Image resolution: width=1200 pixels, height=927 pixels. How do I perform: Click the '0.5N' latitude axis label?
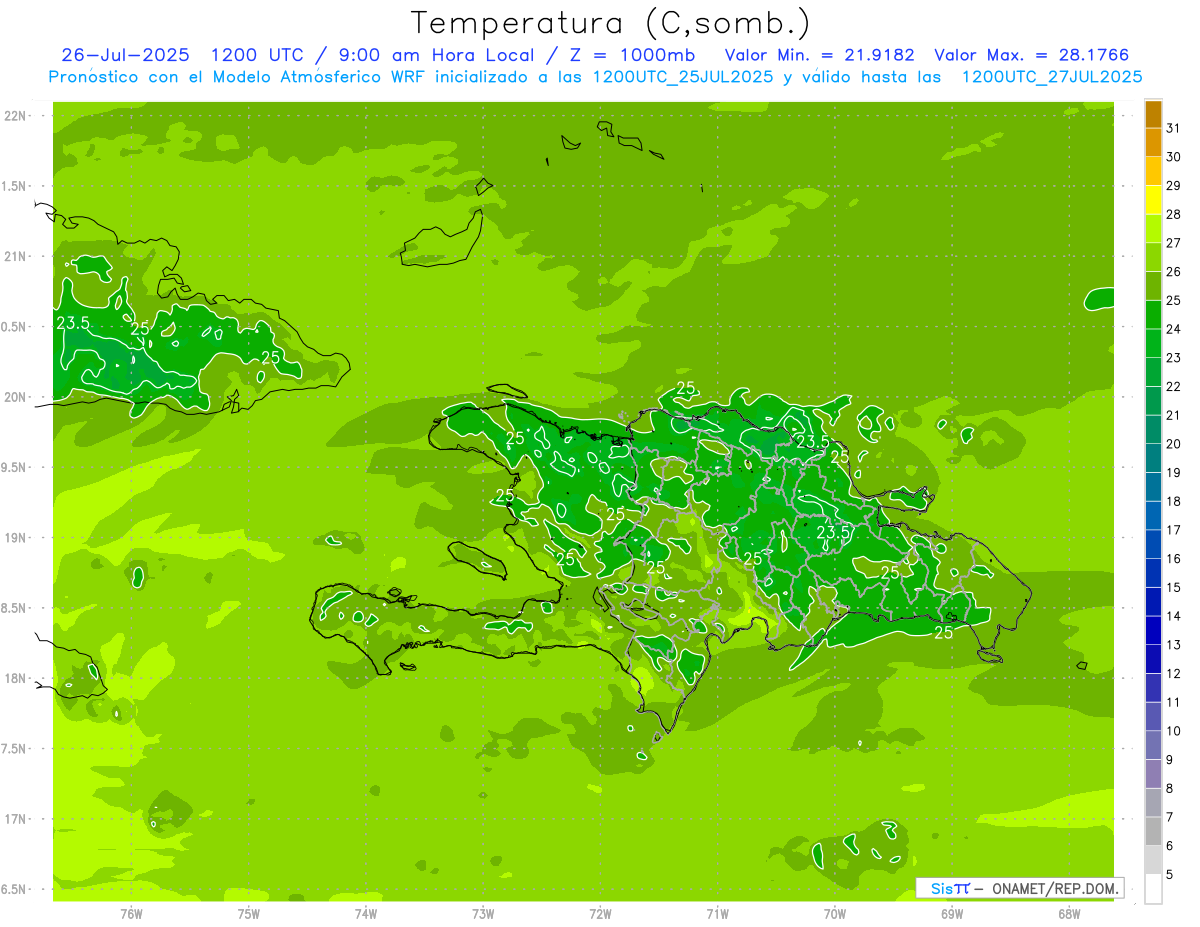14,327
